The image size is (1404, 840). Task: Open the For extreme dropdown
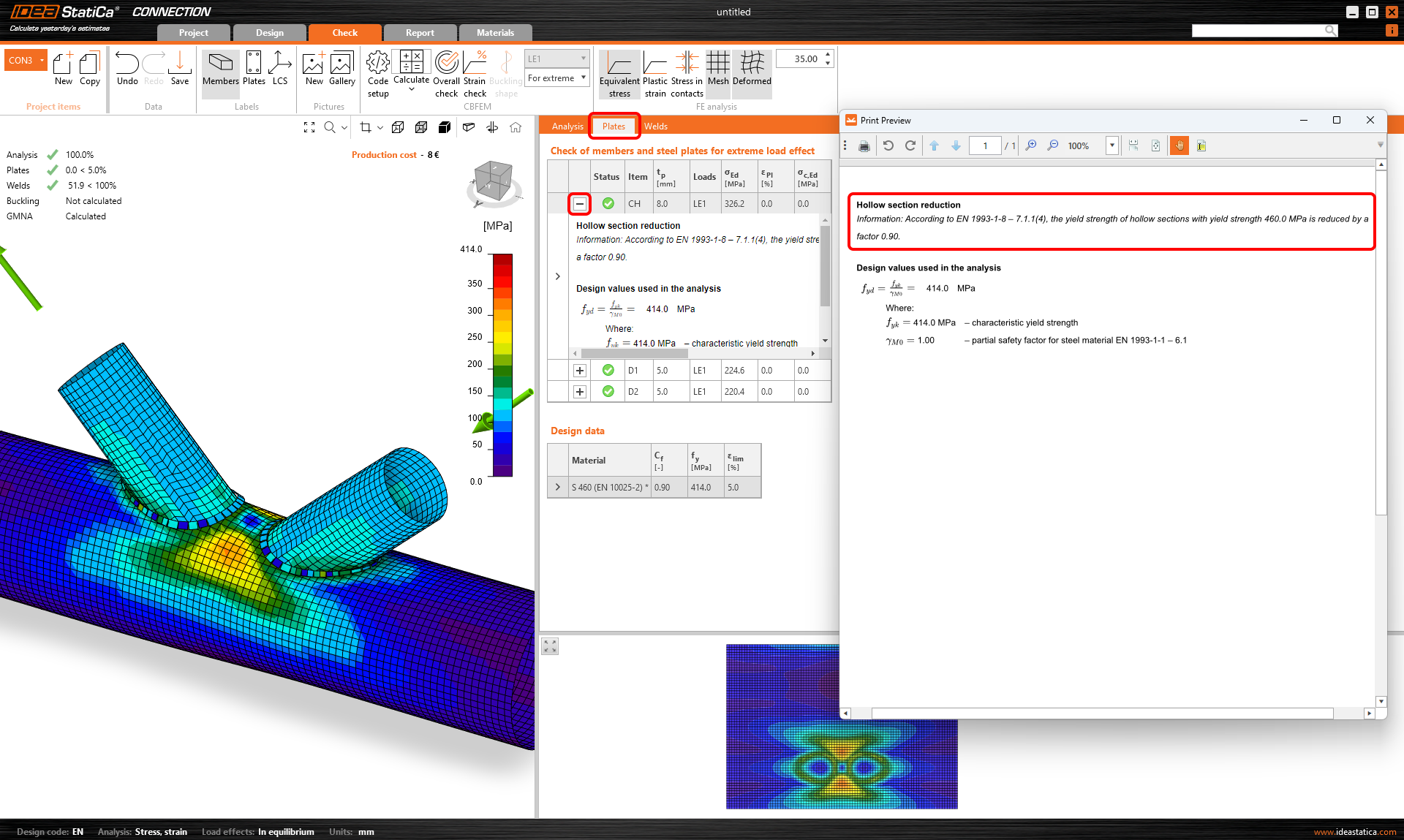point(557,78)
